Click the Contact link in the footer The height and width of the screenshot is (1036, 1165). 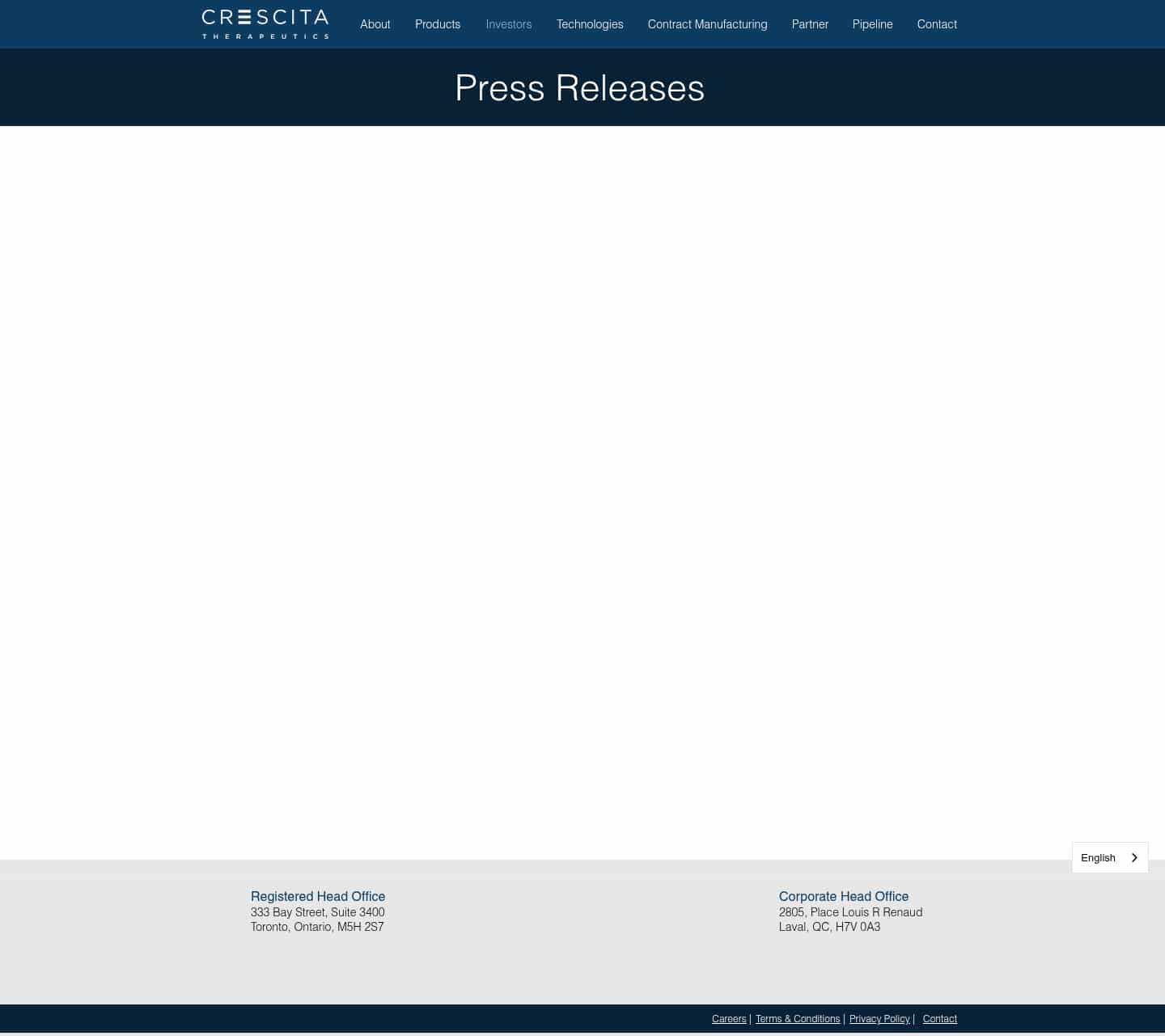tap(940, 1019)
